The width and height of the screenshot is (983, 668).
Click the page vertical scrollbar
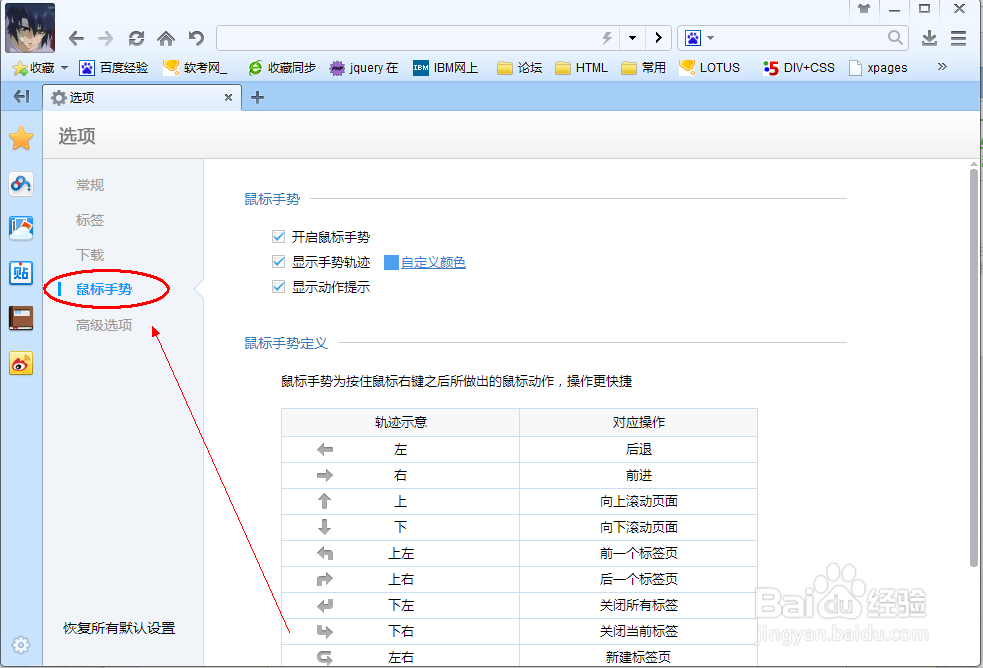(974, 367)
